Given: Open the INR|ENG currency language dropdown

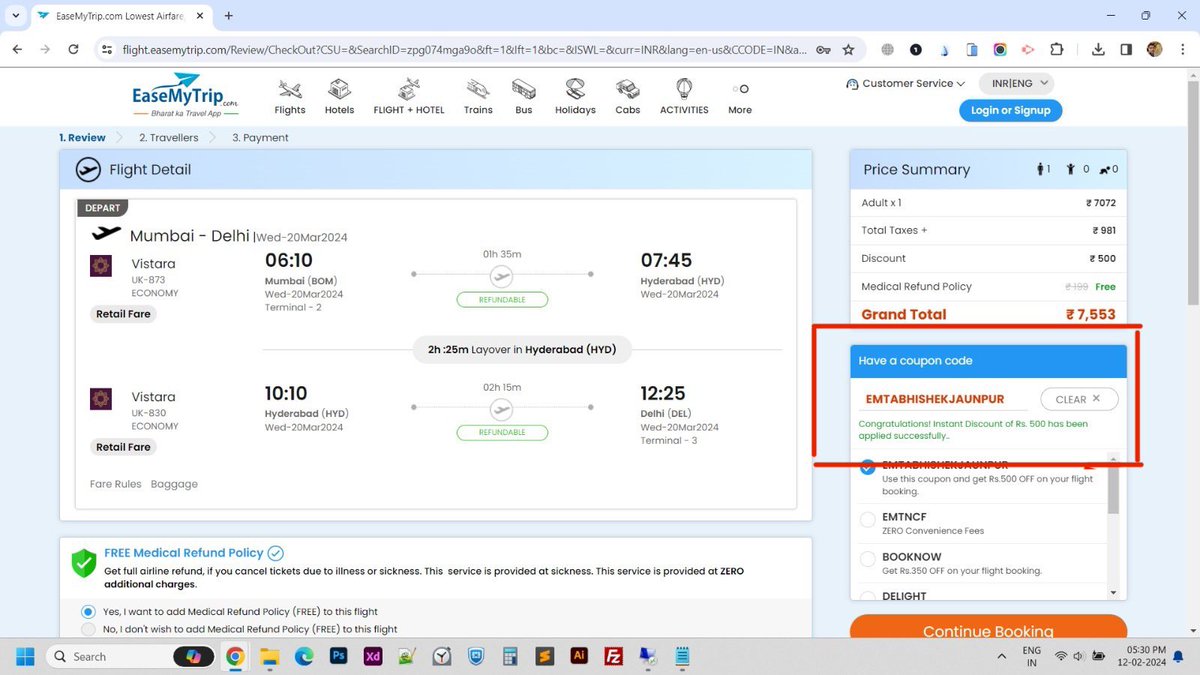Looking at the screenshot, I should pos(1016,84).
